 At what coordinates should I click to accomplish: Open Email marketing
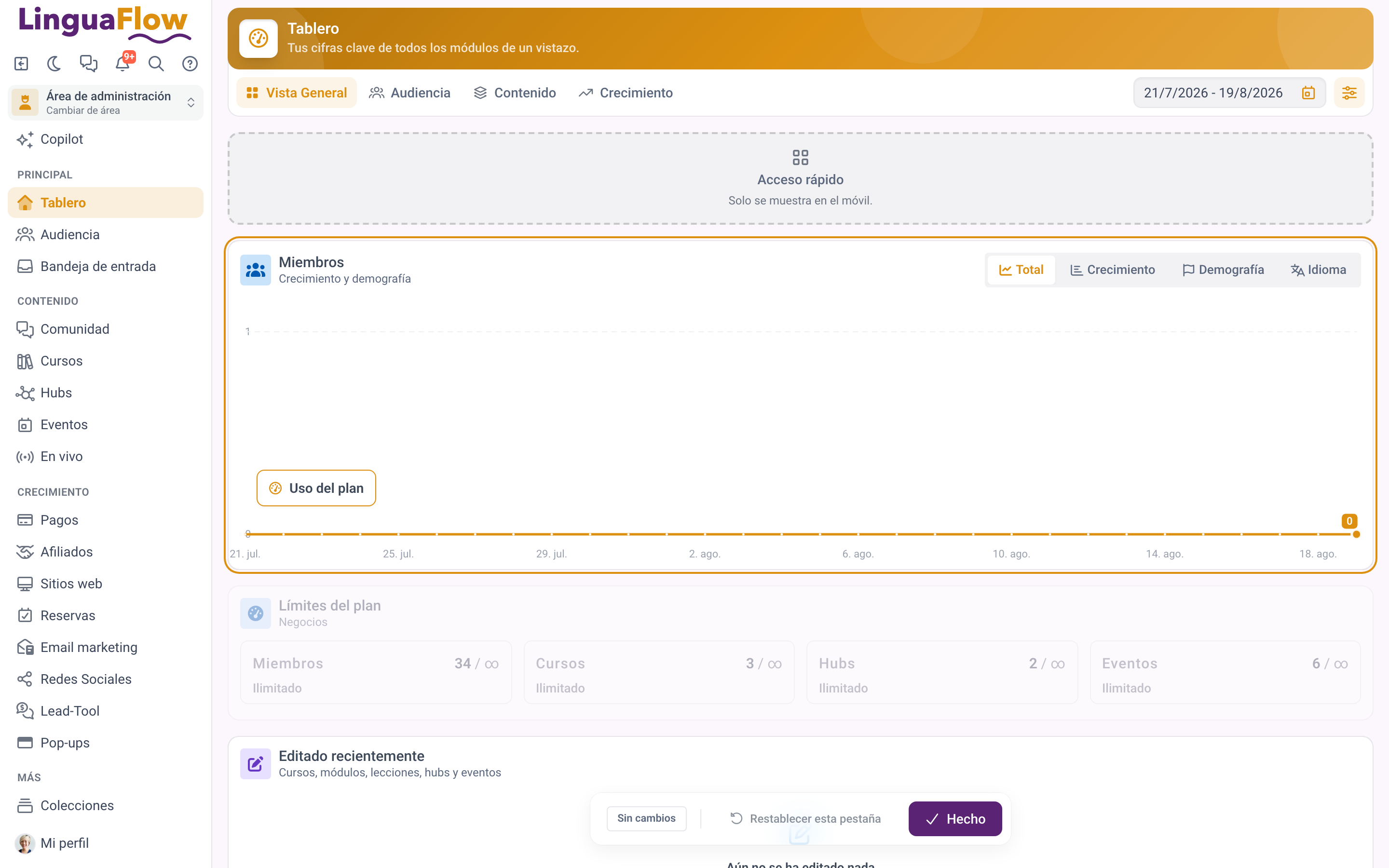pos(106,647)
